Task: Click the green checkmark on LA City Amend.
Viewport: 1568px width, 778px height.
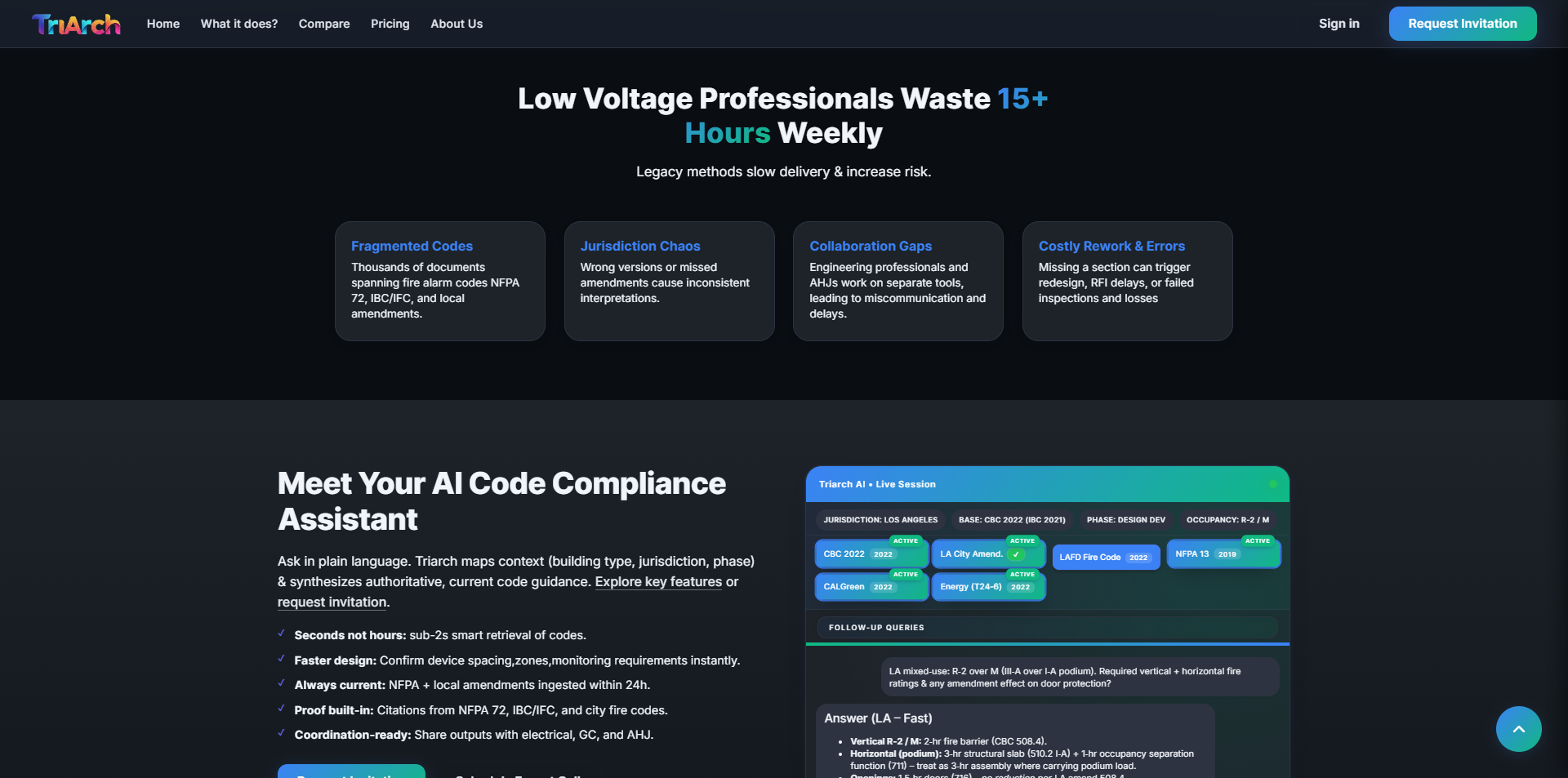Action: point(1016,554)
